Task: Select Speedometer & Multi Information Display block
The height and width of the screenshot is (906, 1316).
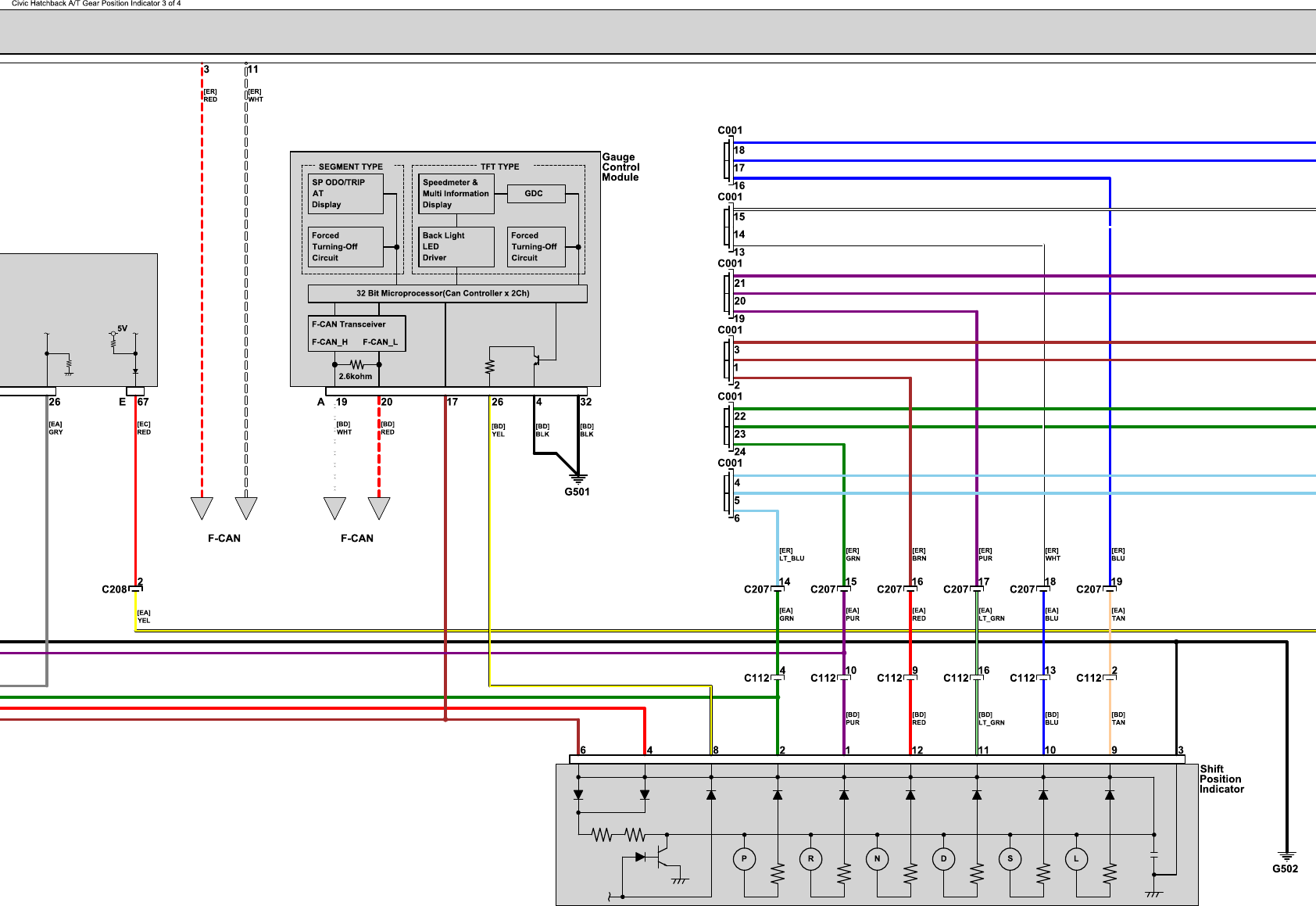Action: pyautogui.click(x=456, y=194)
